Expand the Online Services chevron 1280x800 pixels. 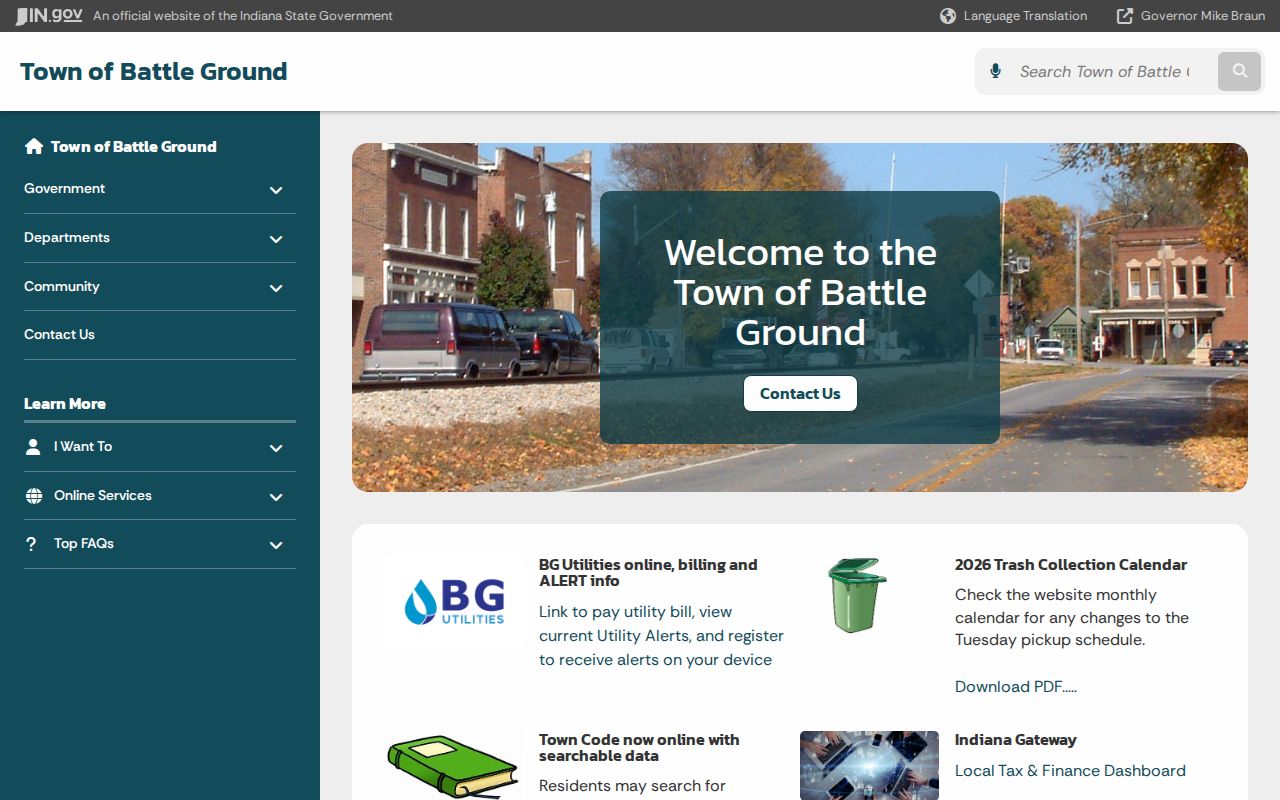[x=276, y=497]
